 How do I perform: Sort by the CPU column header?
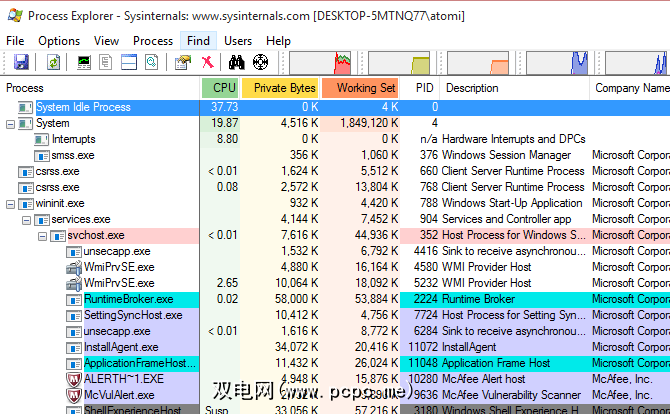point(220,88)
